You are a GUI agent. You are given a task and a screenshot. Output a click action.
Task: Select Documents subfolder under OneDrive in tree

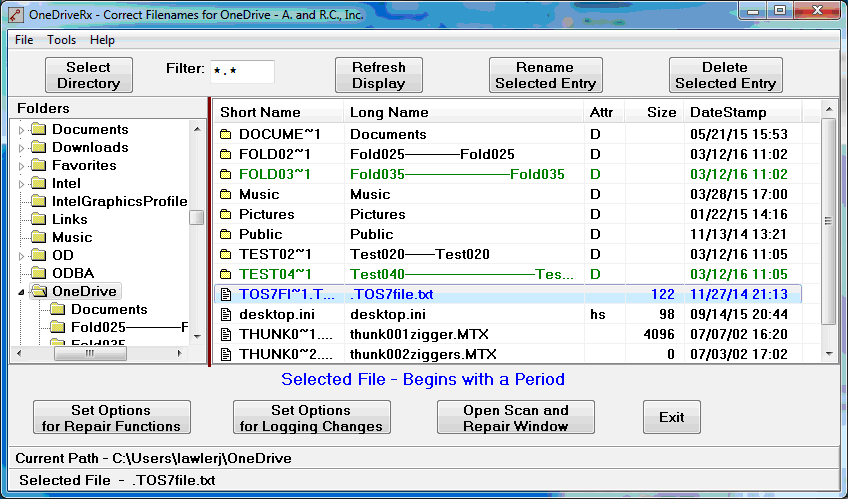109,309
